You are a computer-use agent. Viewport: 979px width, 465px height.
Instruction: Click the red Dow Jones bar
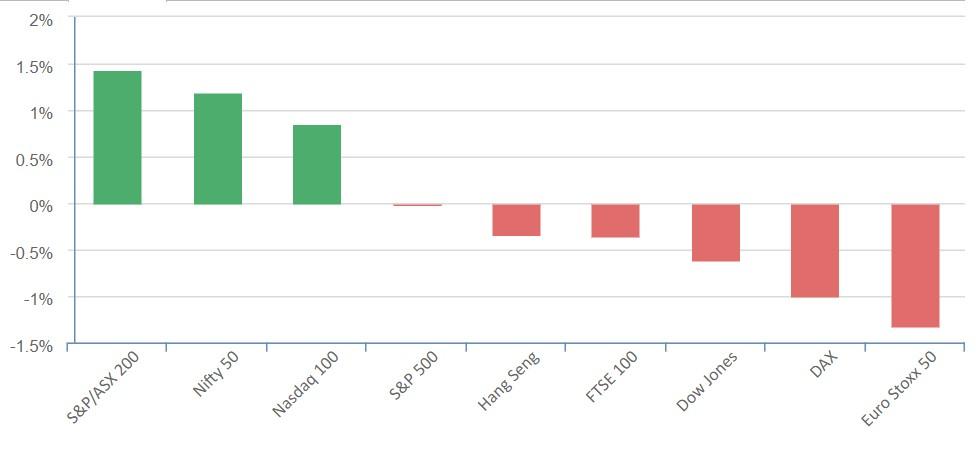pyautogui.click(x=715, y=233)
